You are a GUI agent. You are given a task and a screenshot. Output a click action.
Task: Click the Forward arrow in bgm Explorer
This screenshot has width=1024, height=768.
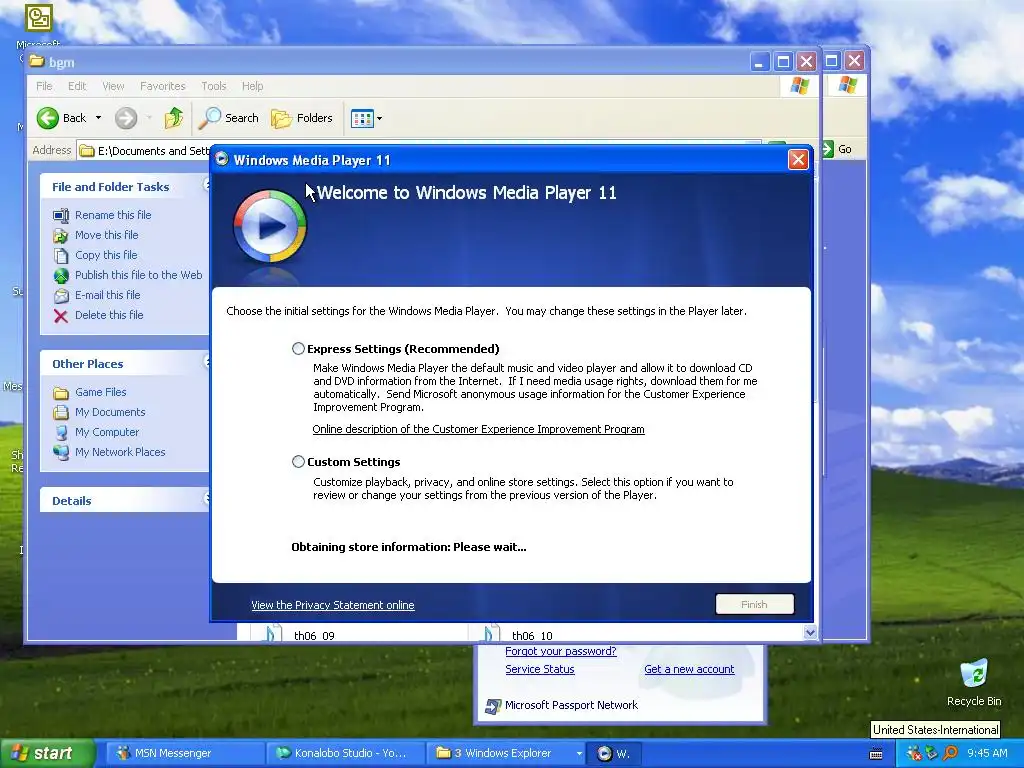coord(126,118)
